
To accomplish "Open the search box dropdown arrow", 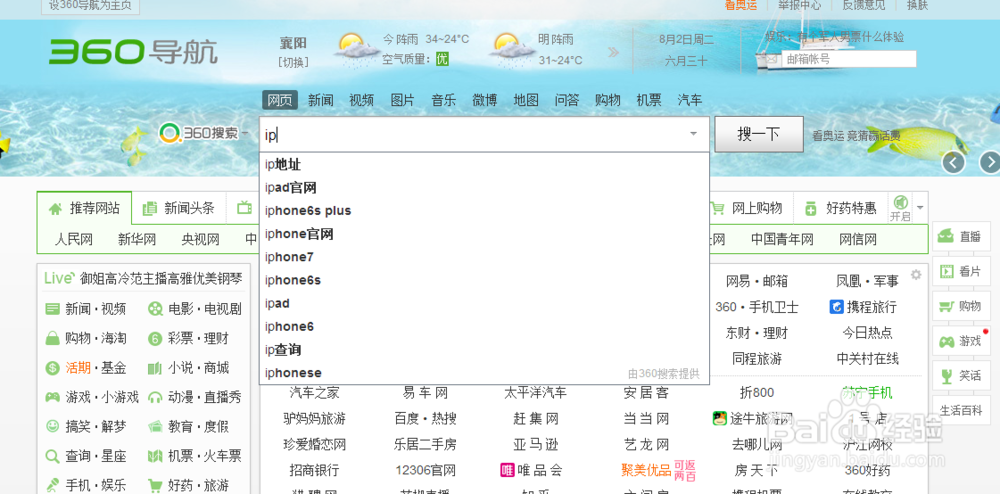I will pos(693,134).
